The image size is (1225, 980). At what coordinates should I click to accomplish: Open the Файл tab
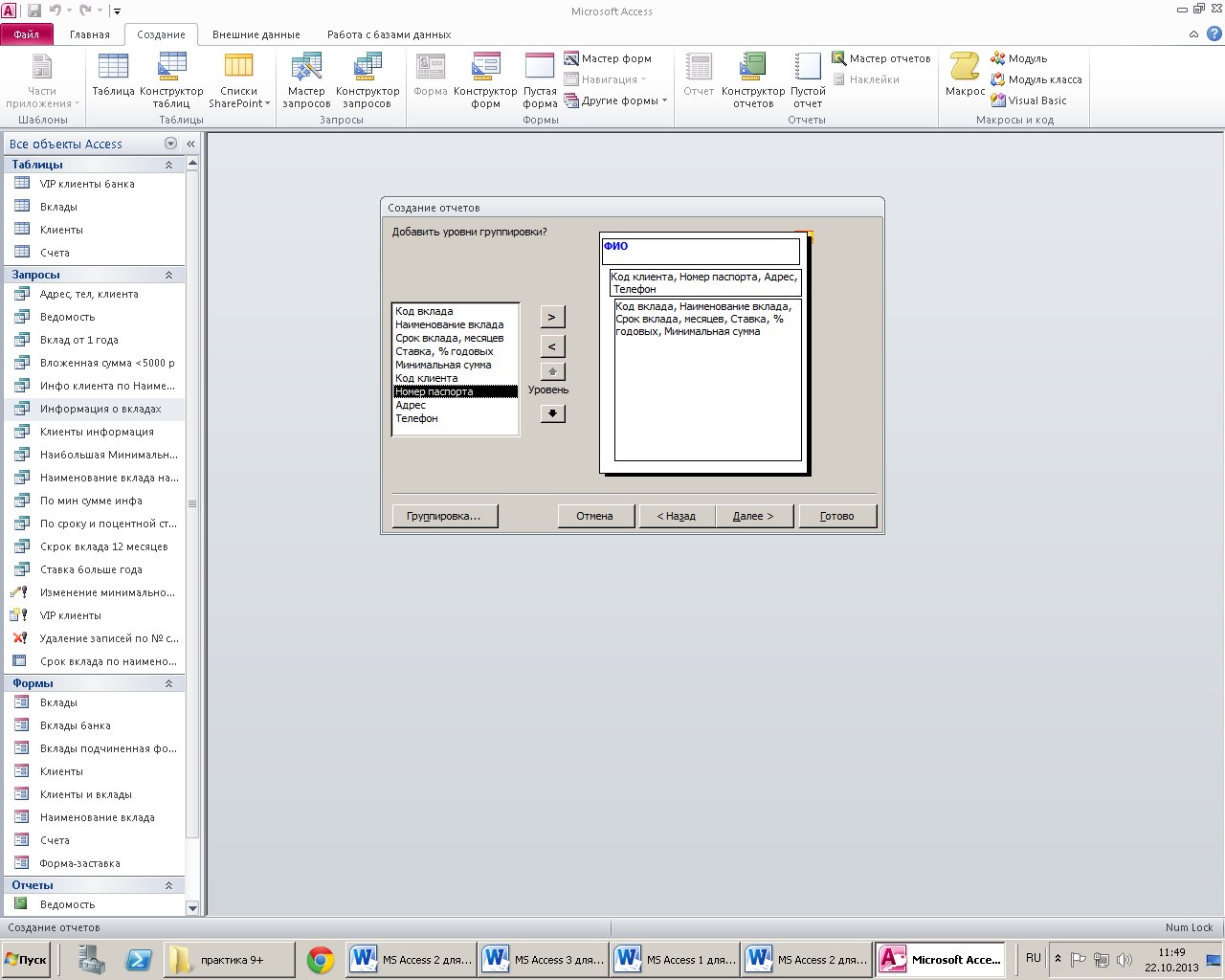click(x=27, y=34)
